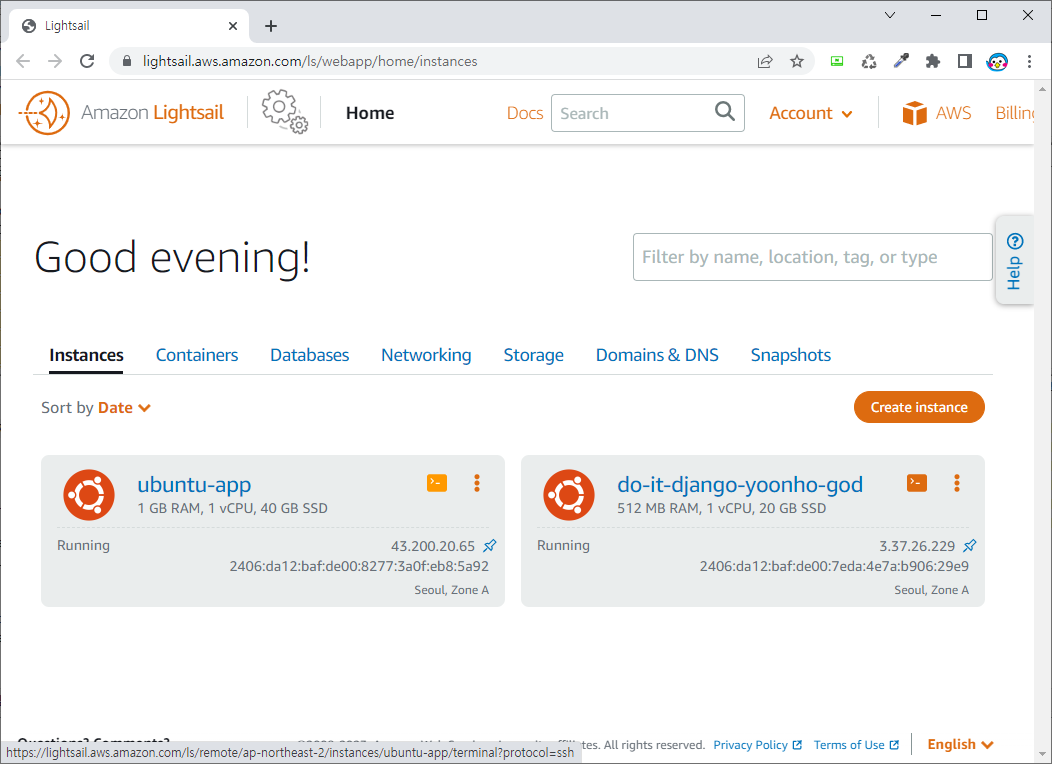
Task: Switch to the Domains & DNS tab
Action: coord(657,355)
